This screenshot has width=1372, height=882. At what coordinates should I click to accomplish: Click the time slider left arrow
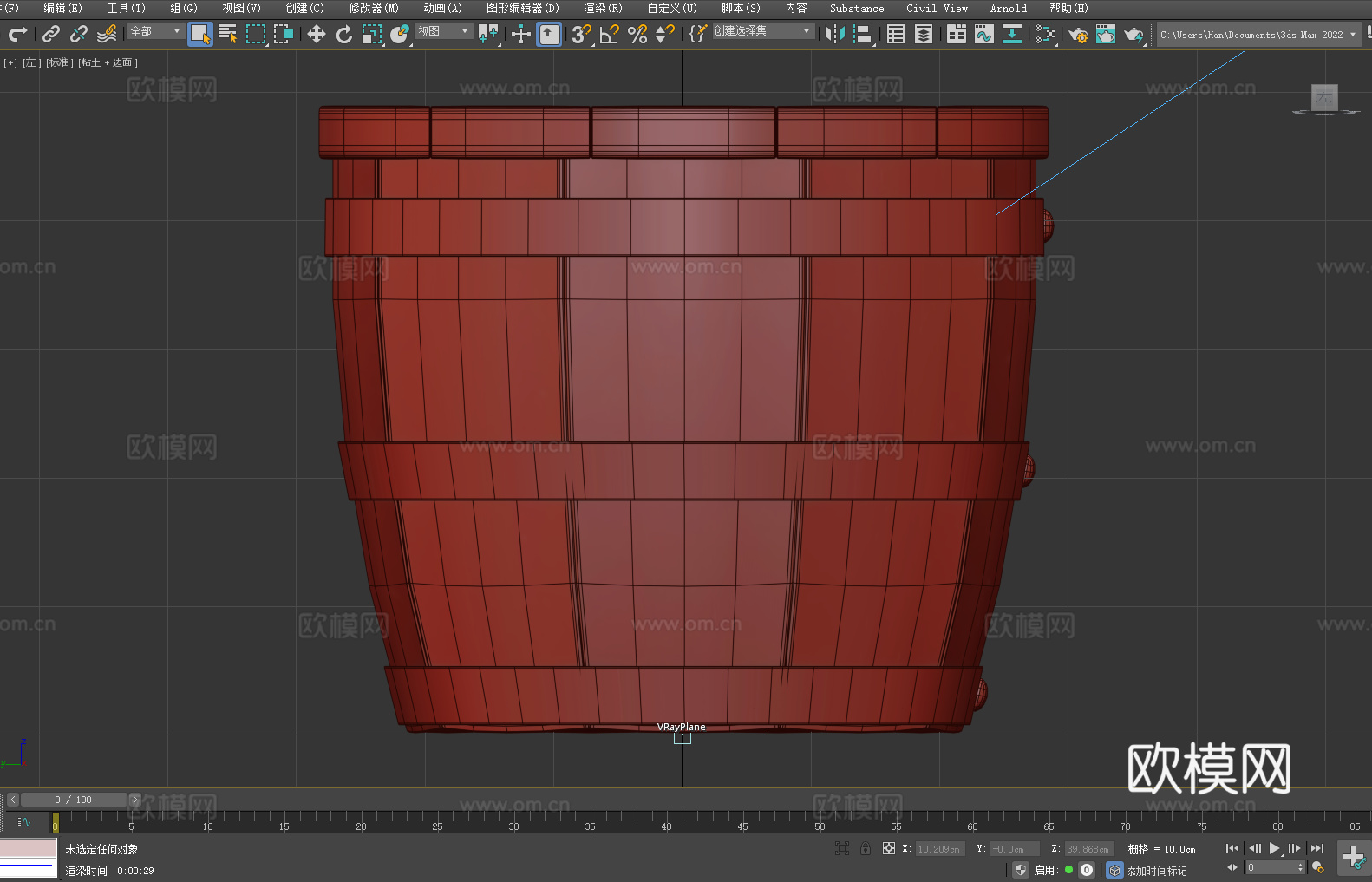pos(12,800)
